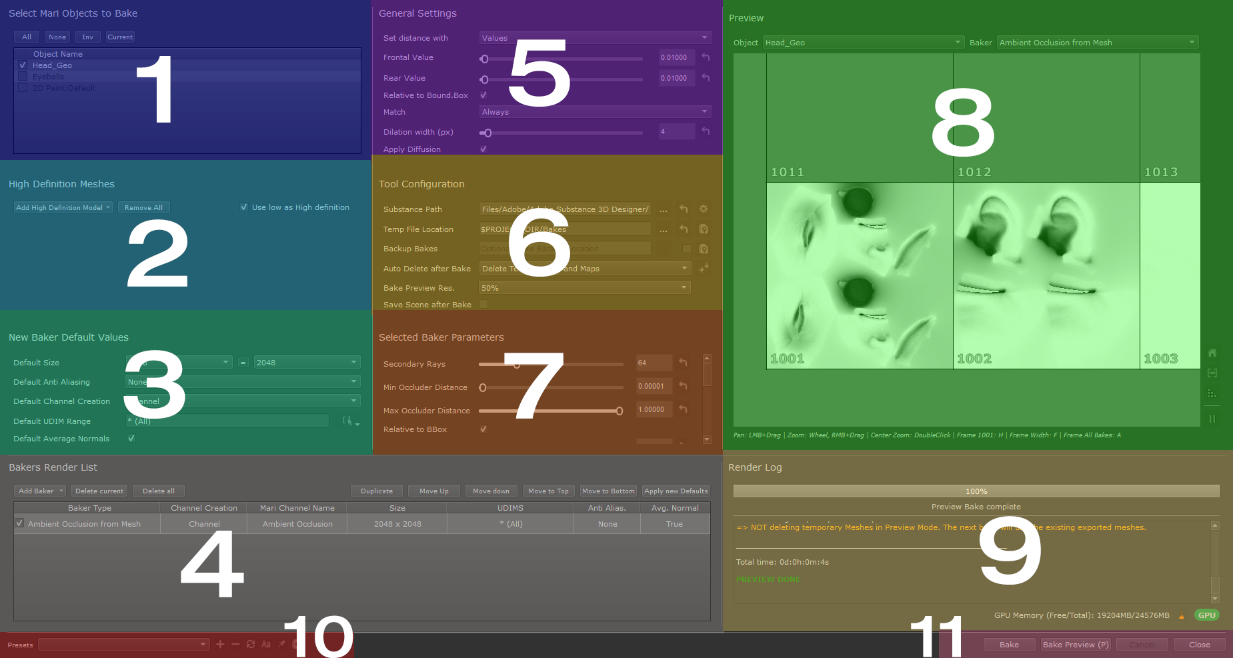The image size is (1233, 658).
Task: Pause preview updates with the pause icon
Action: [x=1212, y=419]
